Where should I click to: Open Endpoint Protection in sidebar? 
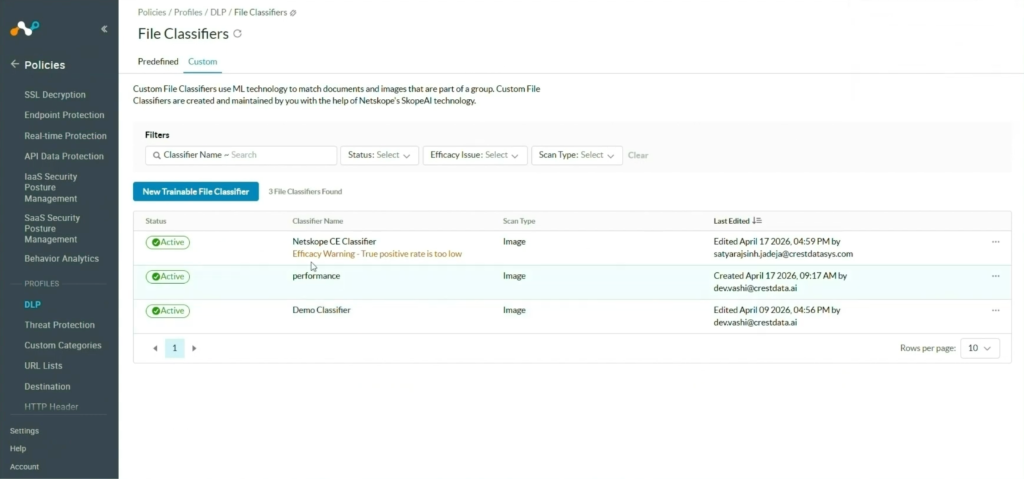(x=64, y=115)
